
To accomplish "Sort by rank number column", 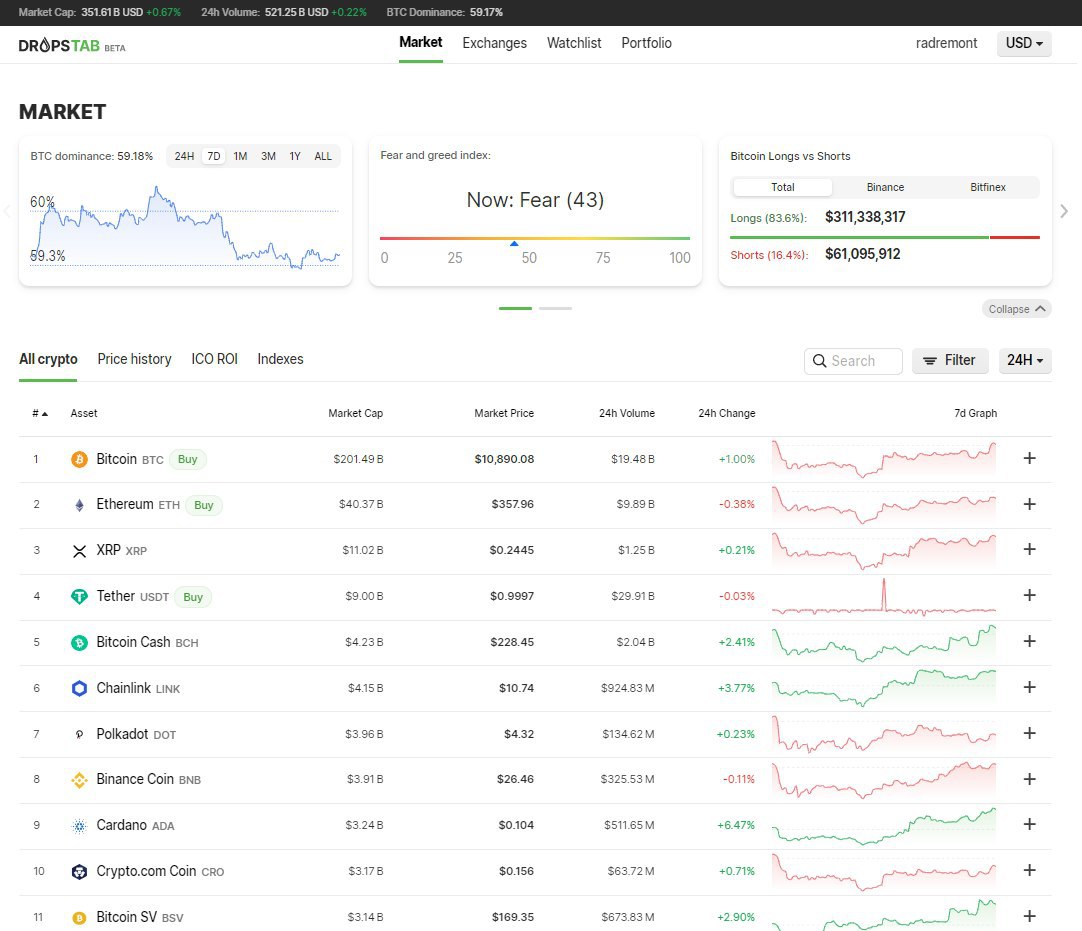I will click(40, 413).
